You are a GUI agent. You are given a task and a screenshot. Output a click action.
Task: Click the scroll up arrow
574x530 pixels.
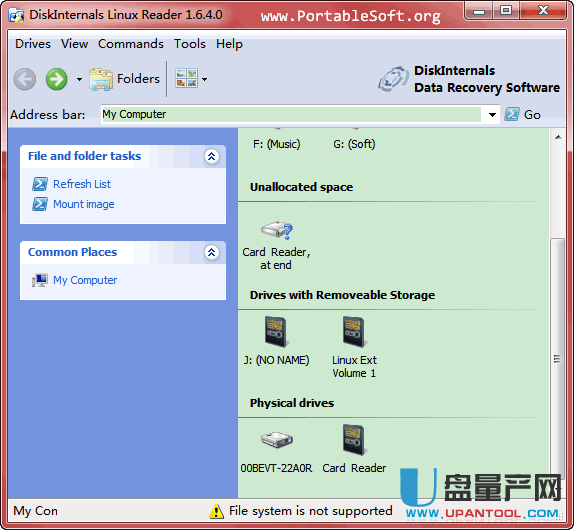[558, 137]
